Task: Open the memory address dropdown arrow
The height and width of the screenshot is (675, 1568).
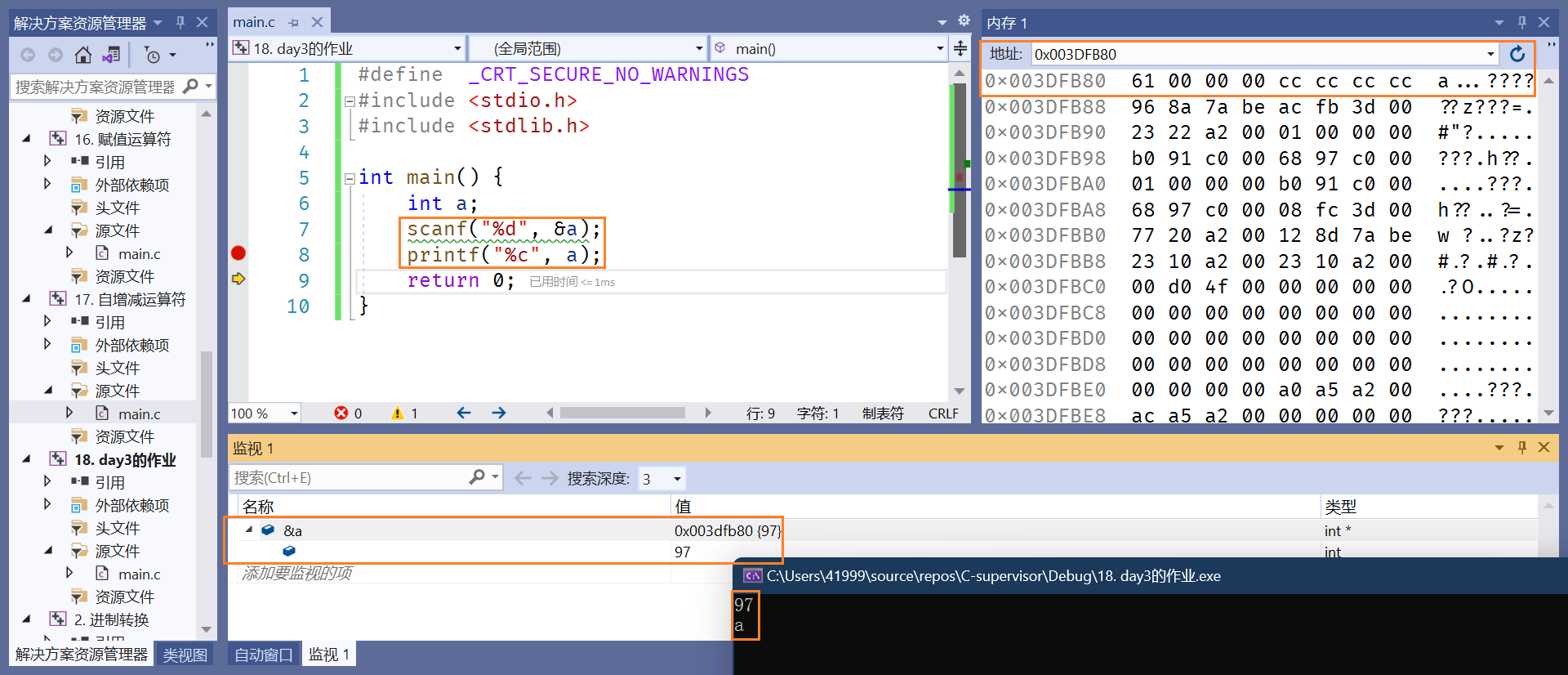Action: (x=1490, y=54)
